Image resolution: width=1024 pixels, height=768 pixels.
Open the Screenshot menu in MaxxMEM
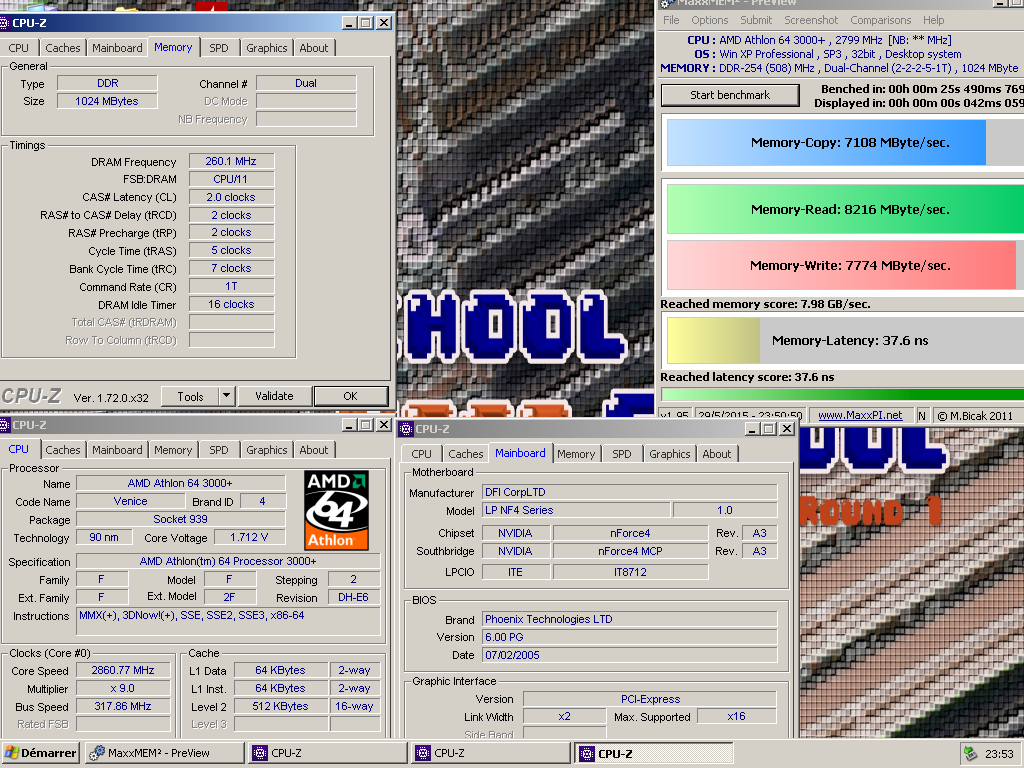(x=811, y=20)
